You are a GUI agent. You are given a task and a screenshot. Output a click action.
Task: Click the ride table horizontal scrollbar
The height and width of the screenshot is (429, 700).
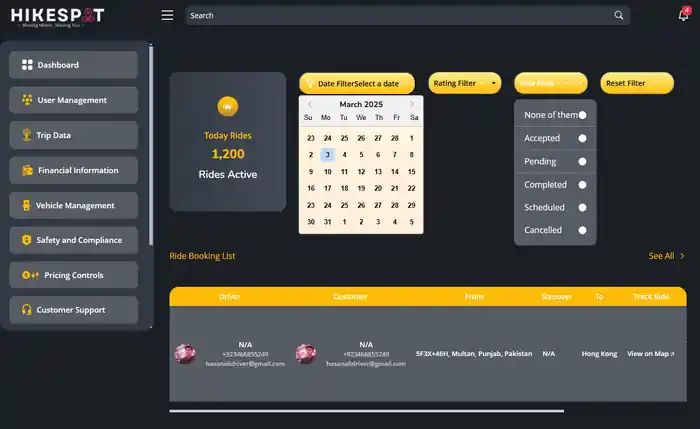tap(367, 411)
